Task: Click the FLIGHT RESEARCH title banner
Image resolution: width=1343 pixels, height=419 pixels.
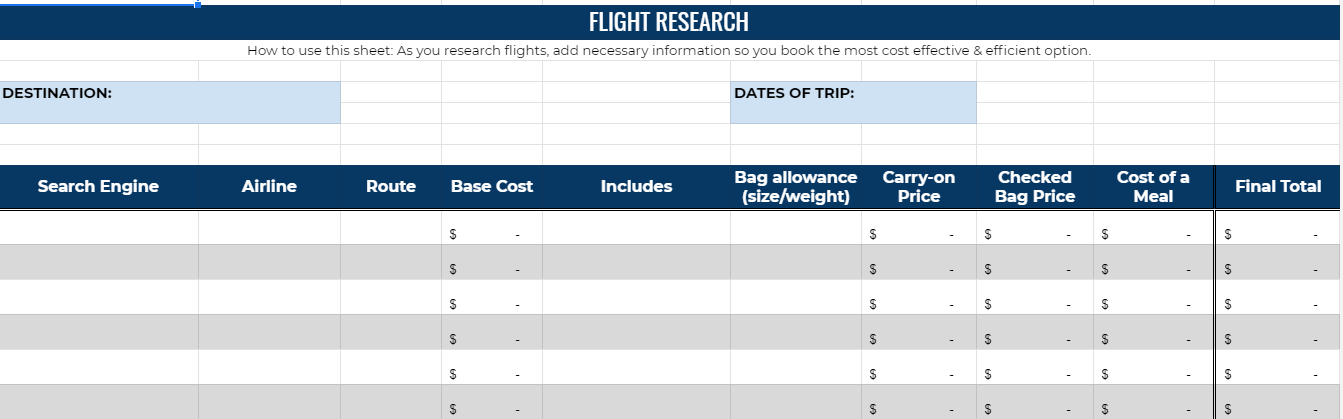Action: [668, 22]
